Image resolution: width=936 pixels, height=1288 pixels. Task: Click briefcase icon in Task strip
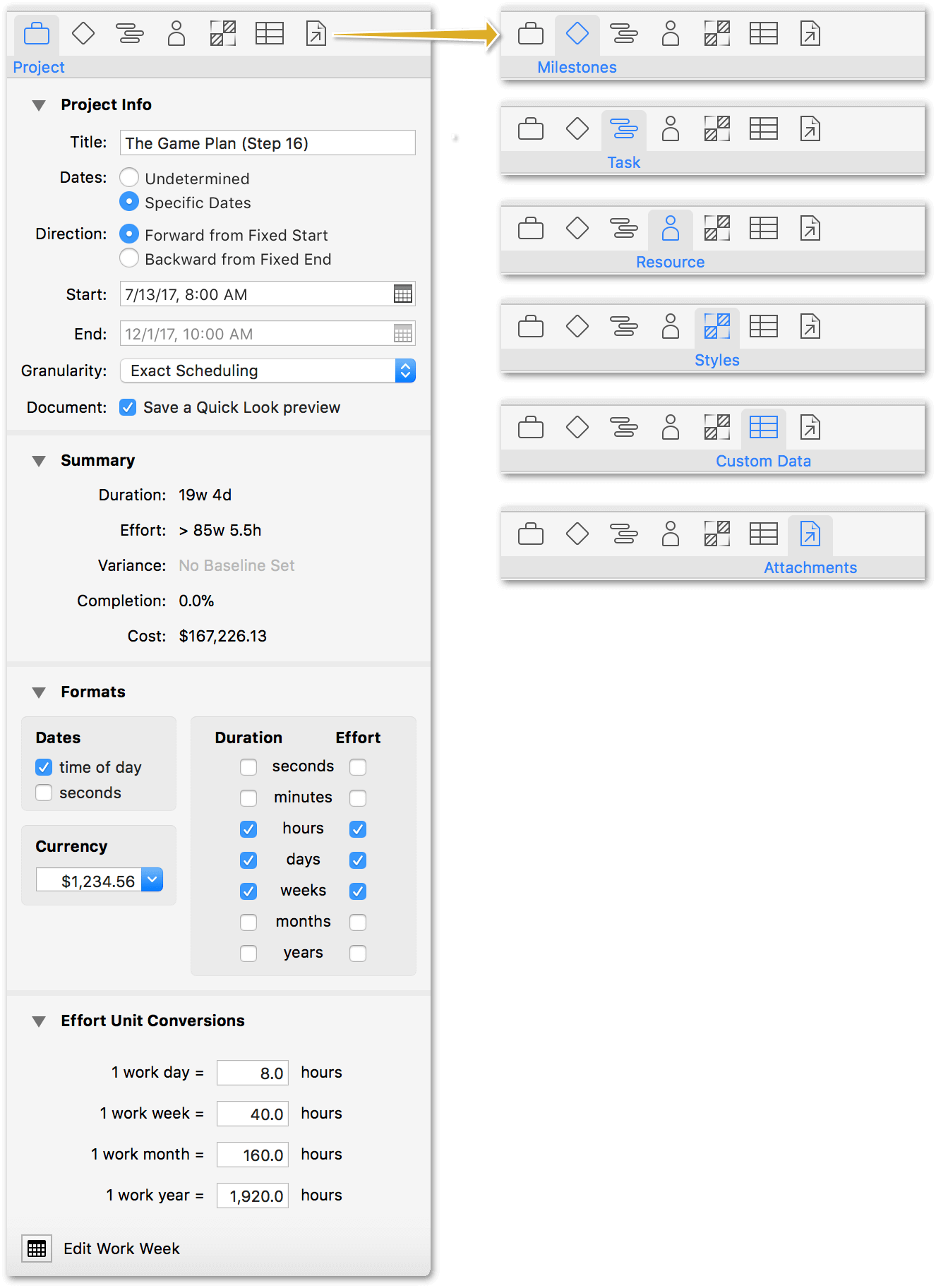531,128
